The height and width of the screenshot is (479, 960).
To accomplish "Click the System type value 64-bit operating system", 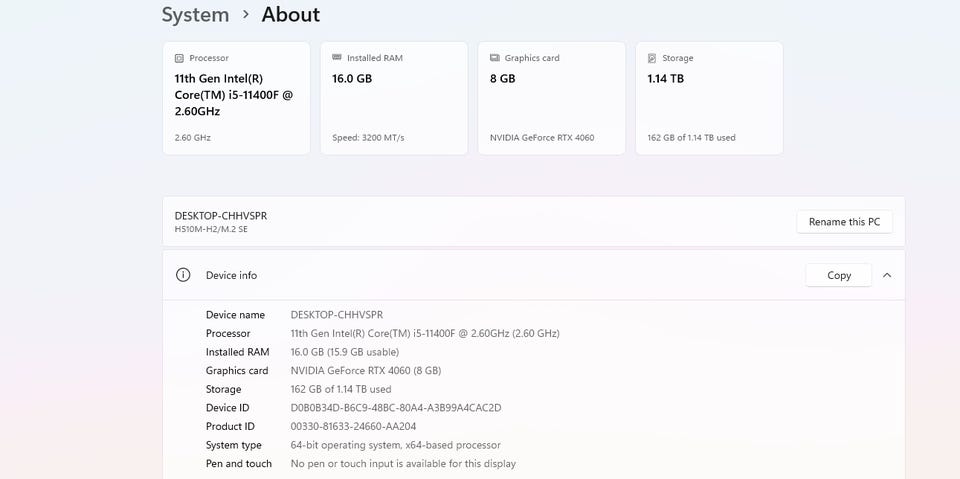I will (x=396, y=445).
